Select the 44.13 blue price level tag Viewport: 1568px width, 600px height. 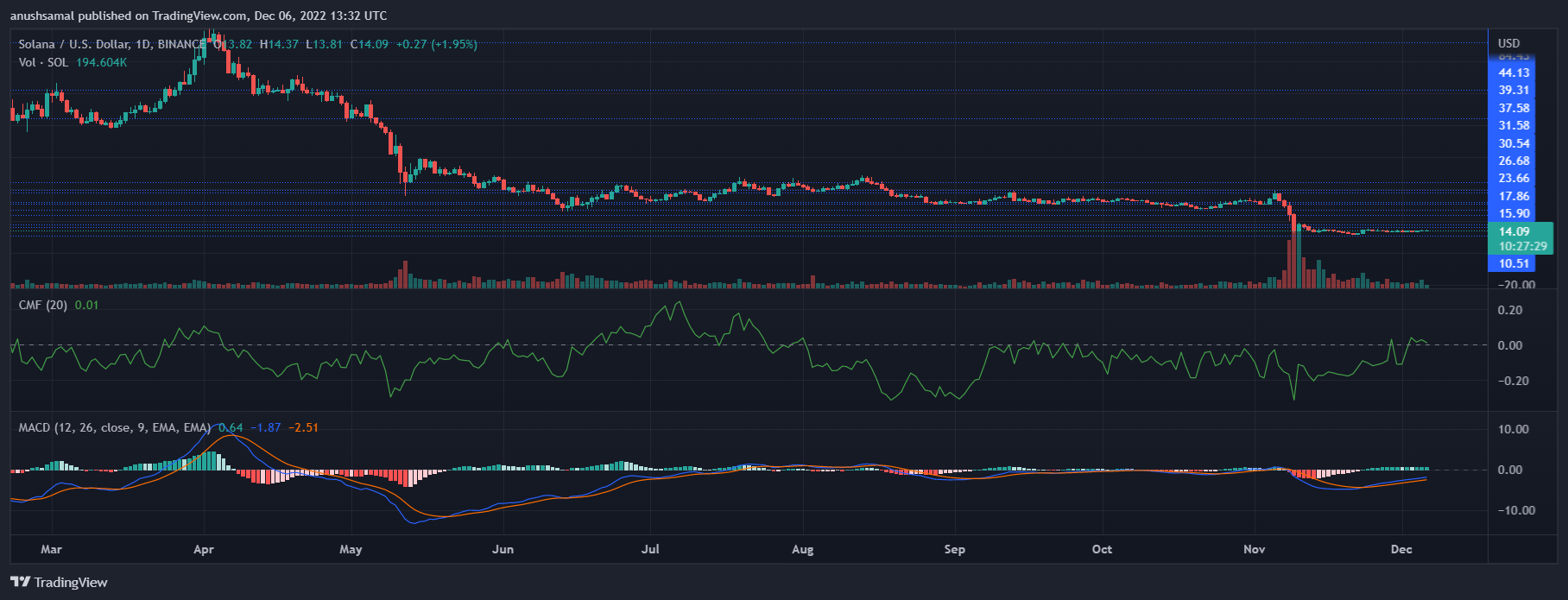coord(1514,73)
